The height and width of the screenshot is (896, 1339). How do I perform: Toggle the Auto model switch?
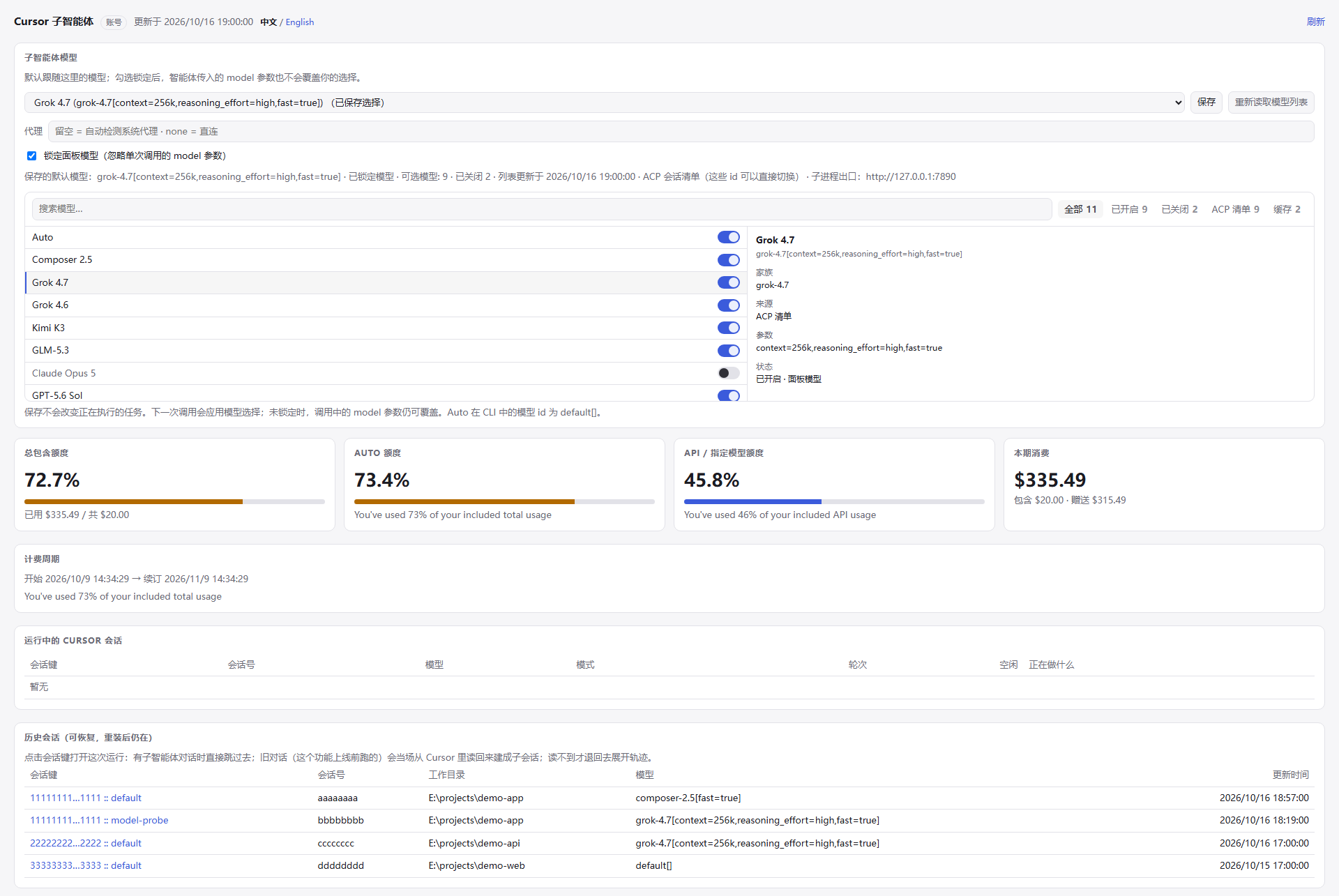(x=728, y=237)
